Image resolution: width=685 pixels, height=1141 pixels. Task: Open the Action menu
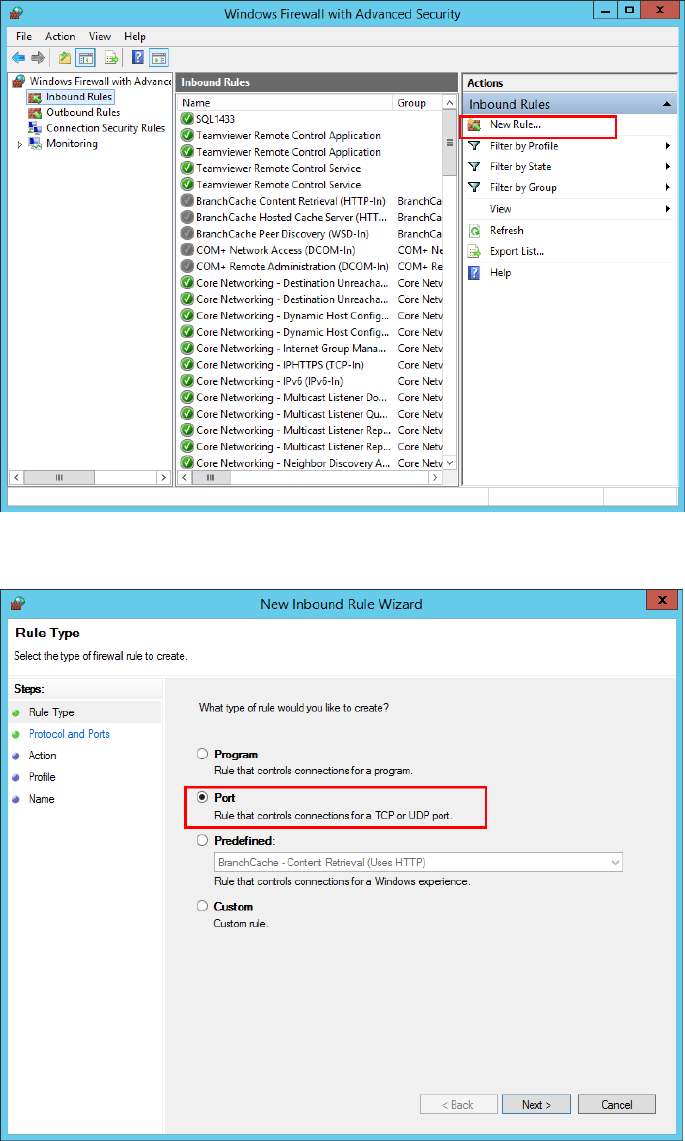tap(60, 36)
